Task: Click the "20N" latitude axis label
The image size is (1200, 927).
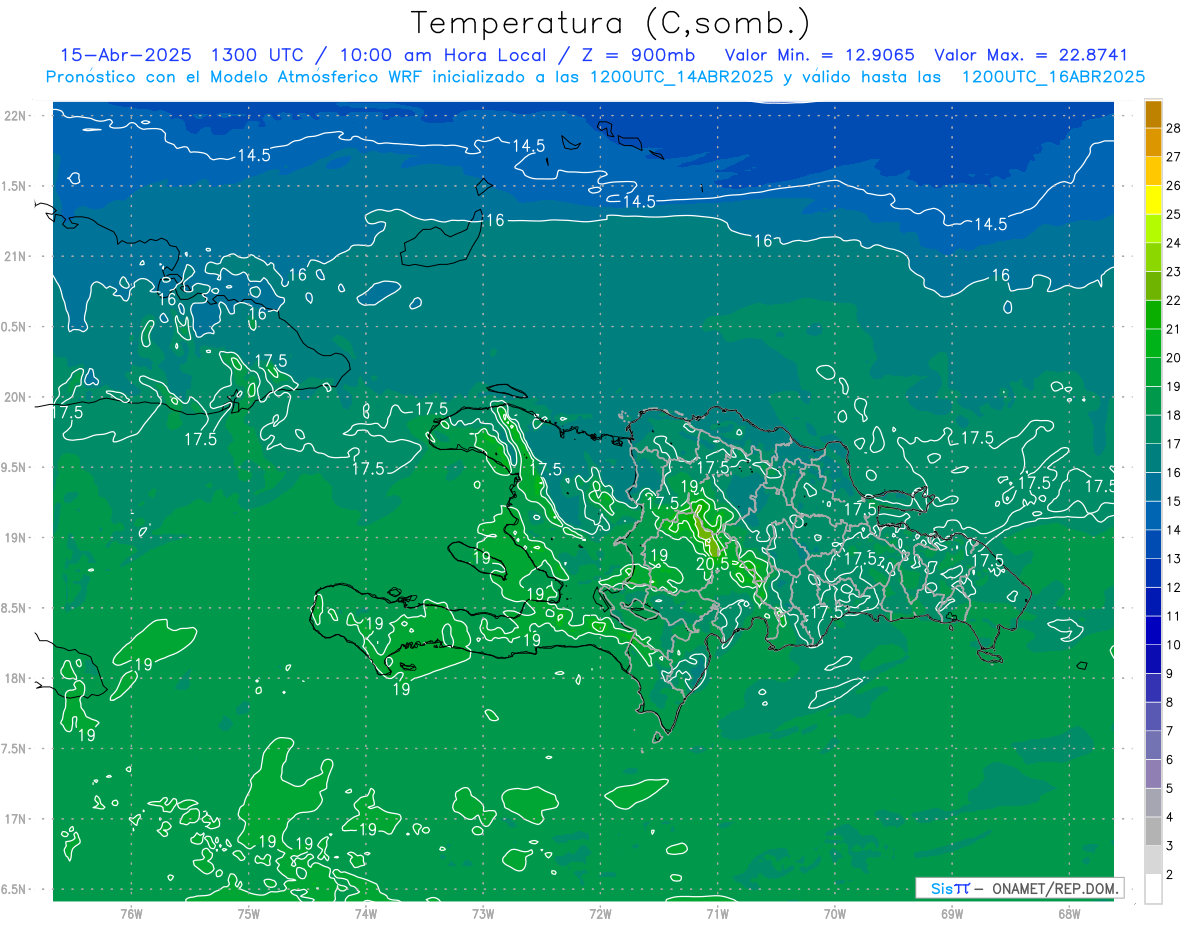Action: (15, 397)
